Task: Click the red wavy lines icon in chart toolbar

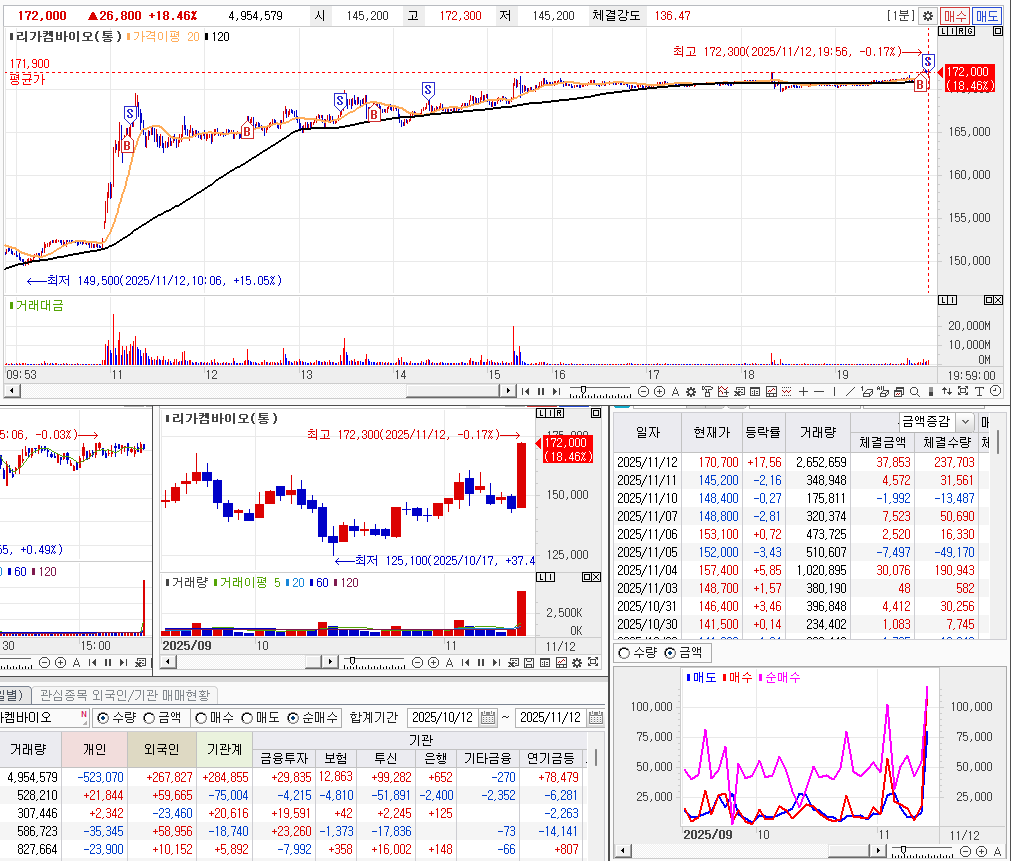Action: [786, 391]
